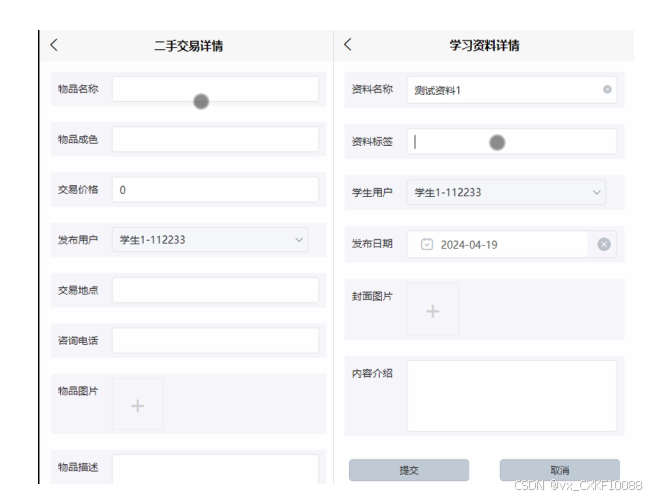
Task: Click the 咨询电话 label
Action: [78, 340]
